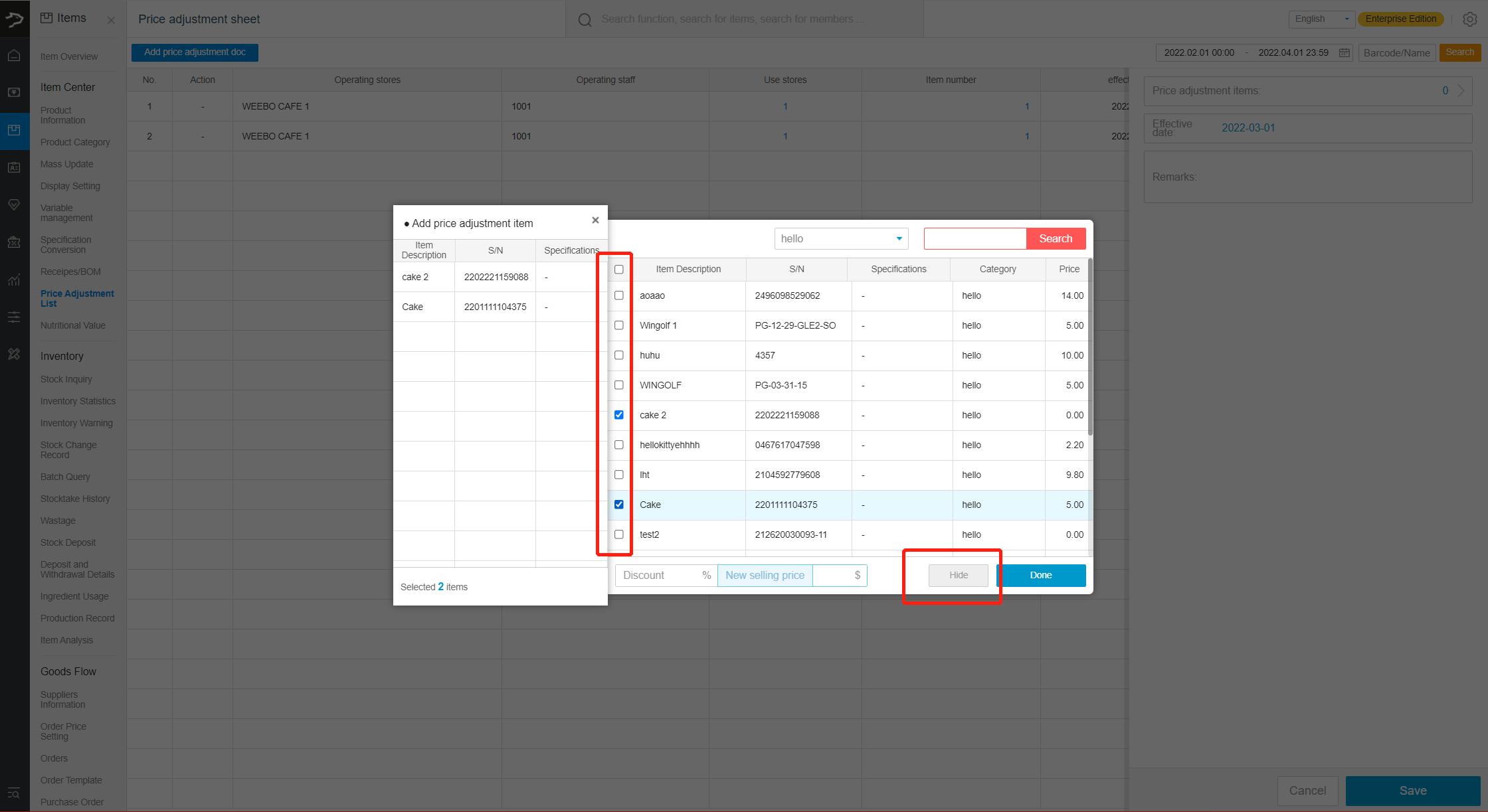The image size is (1488, 812).
Task: Click the Enterprise Edition badge
Action: pyautogui.click(x=1400, y=19)
